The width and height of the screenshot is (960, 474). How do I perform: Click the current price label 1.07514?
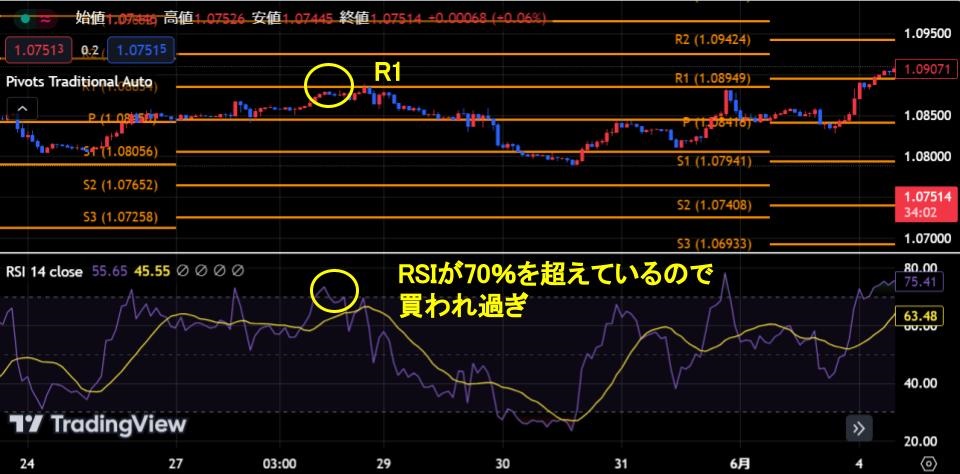point(926,197)
